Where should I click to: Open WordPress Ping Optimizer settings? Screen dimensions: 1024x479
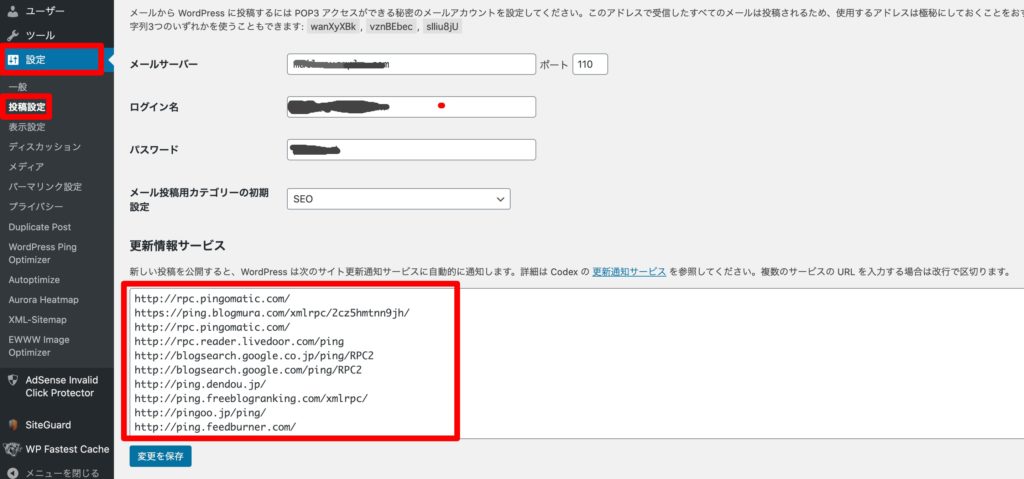pyautogui.click(x=42, y=254)
